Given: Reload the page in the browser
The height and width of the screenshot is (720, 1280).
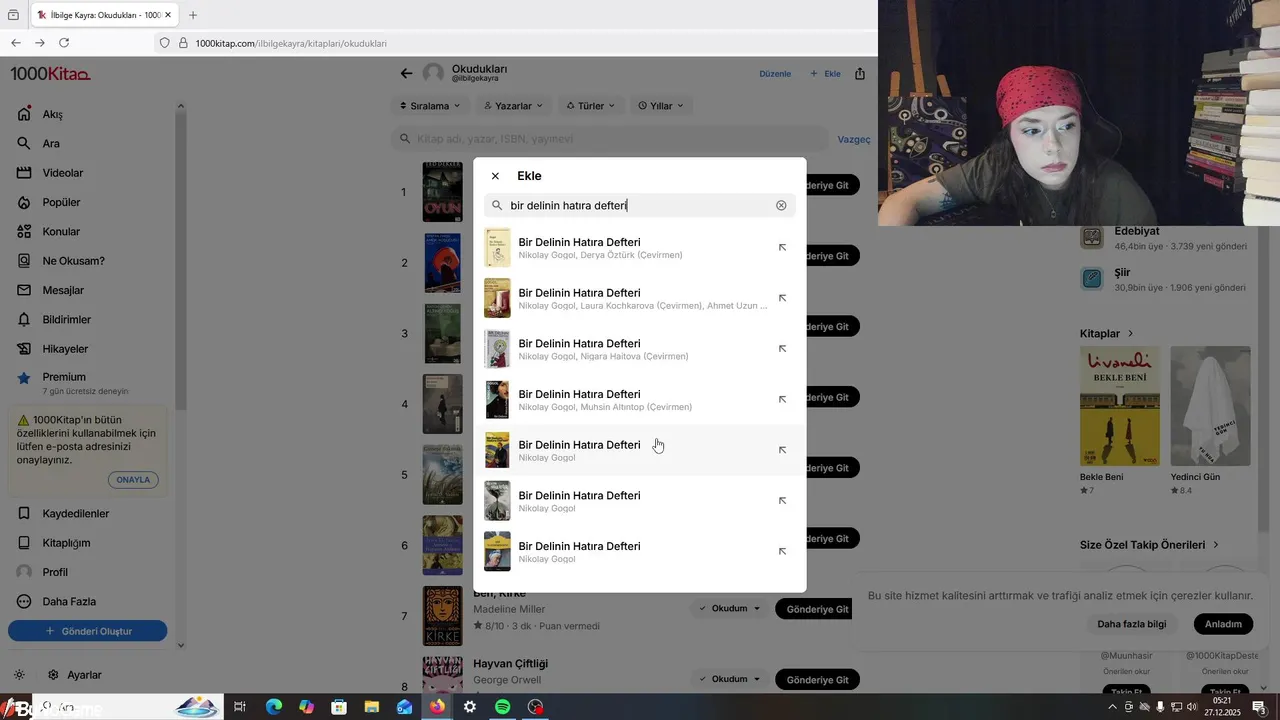Looking at the screenshot, I should pos(64,43).
